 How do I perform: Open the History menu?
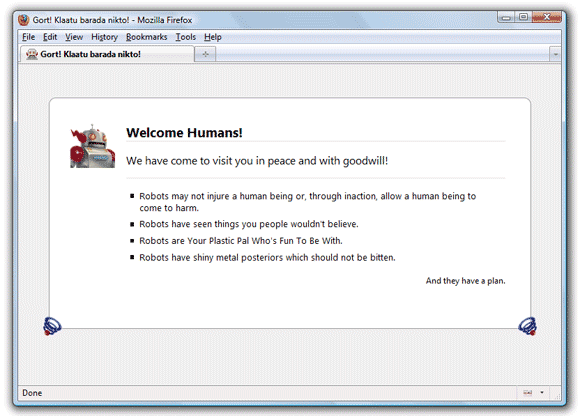click(104, 37)
